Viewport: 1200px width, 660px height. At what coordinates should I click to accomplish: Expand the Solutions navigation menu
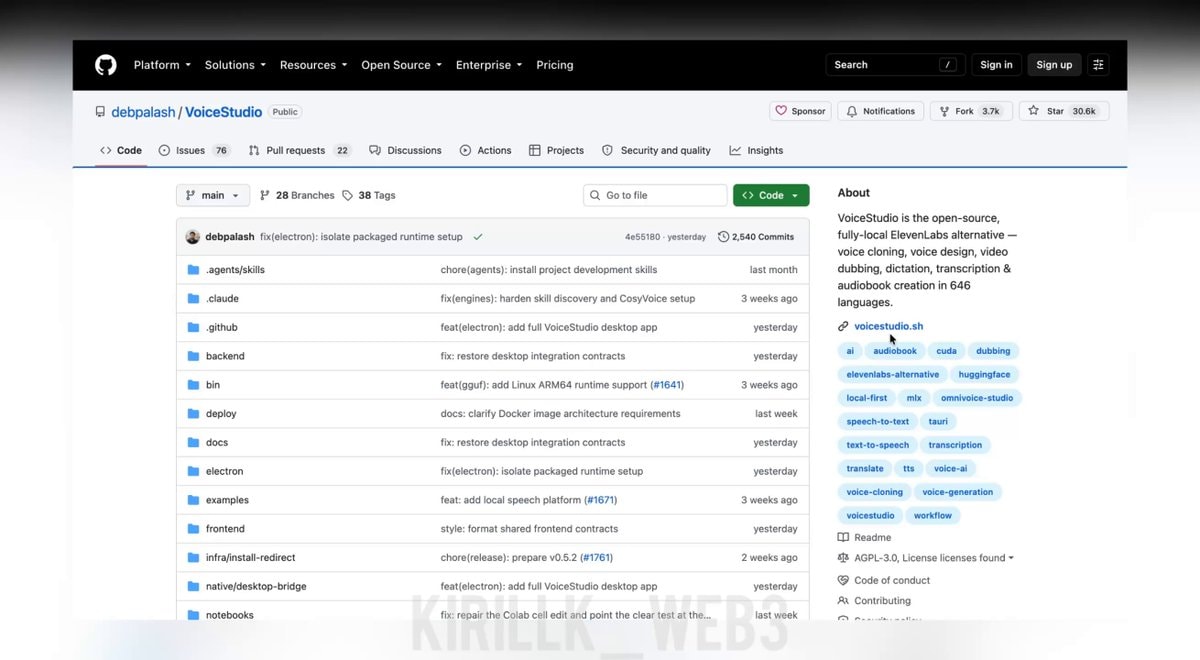pos(235,65)
